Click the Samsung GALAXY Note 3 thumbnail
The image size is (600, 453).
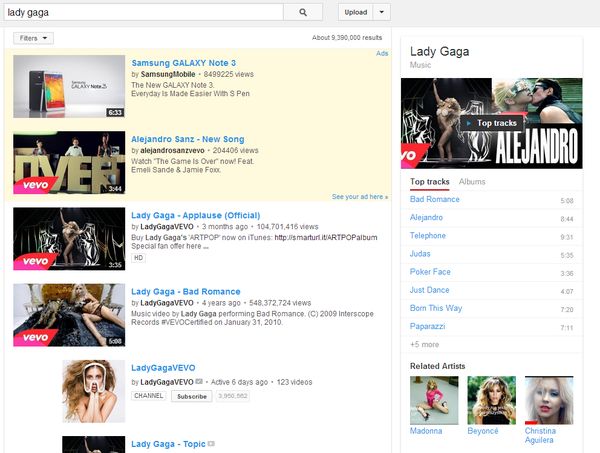[x=69, y=86]
